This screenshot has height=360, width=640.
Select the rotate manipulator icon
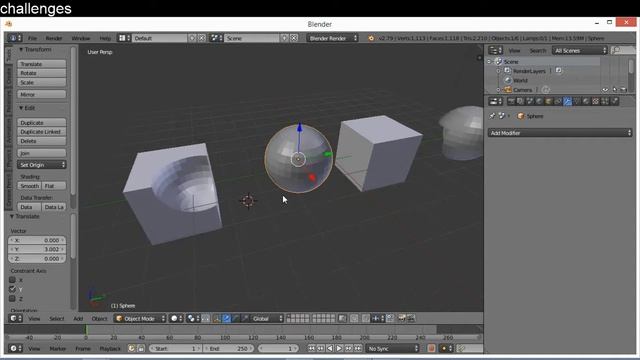(236, 318)
